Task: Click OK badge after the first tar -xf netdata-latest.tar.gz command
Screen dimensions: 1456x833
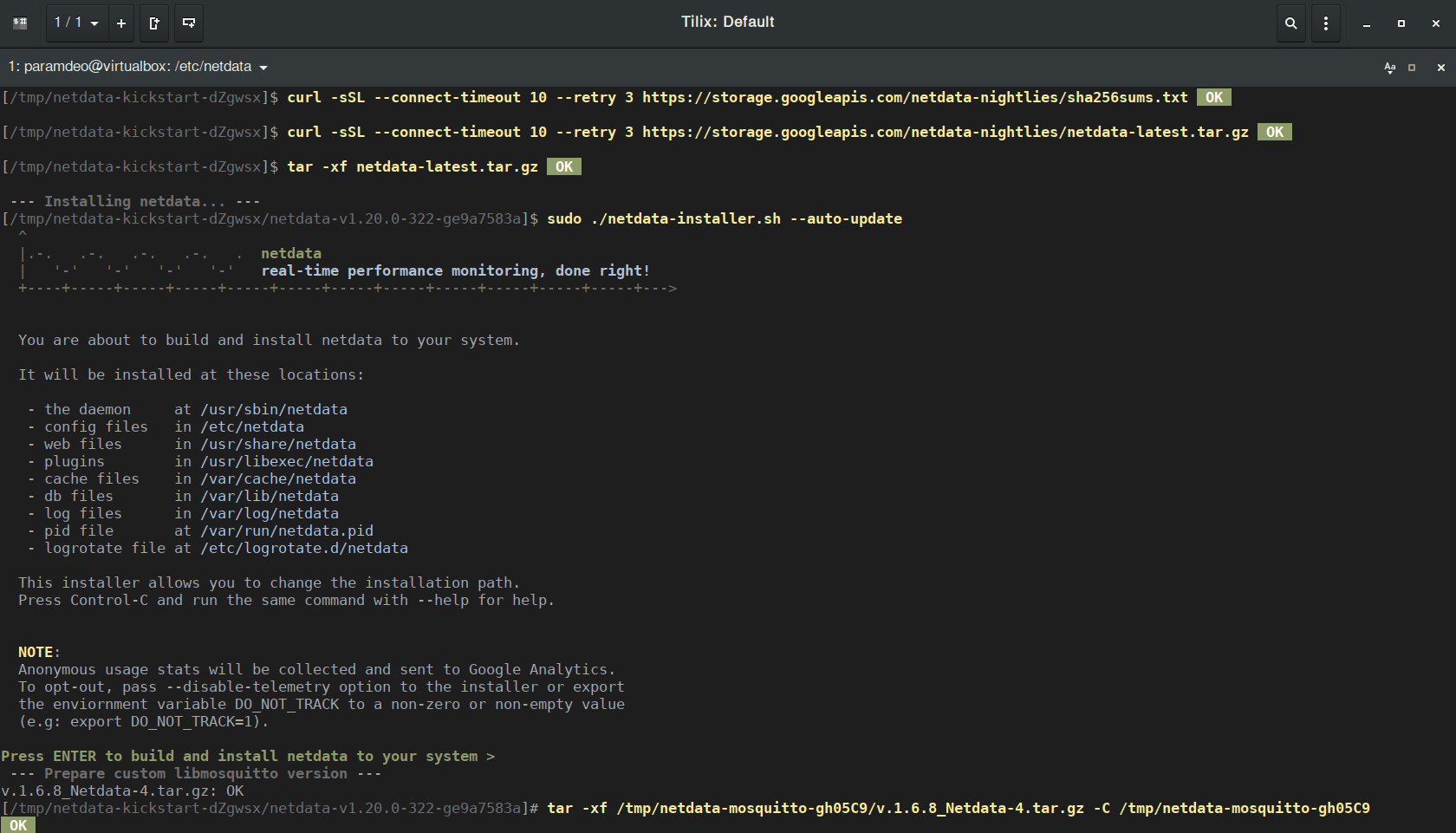Action: click(x=564, y=166)
